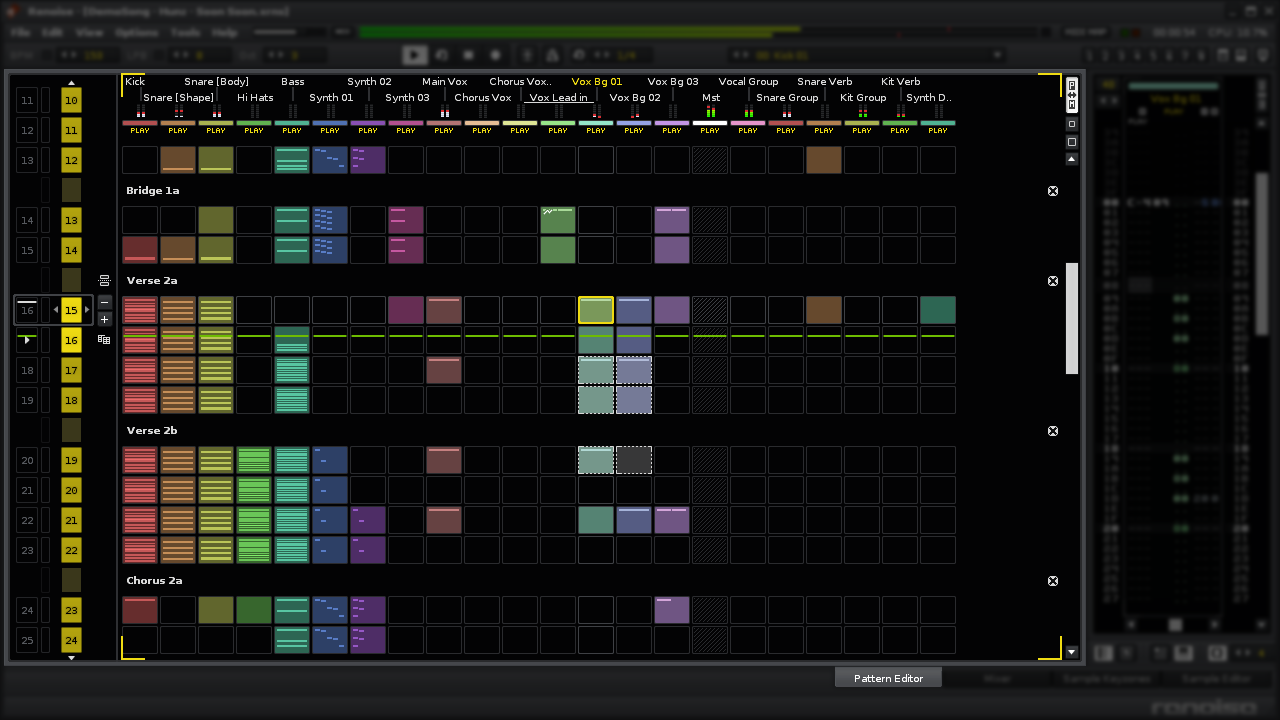Start playback with the transport Play button
Screen dimensions: 1280x720
click(x=415, y=55)
